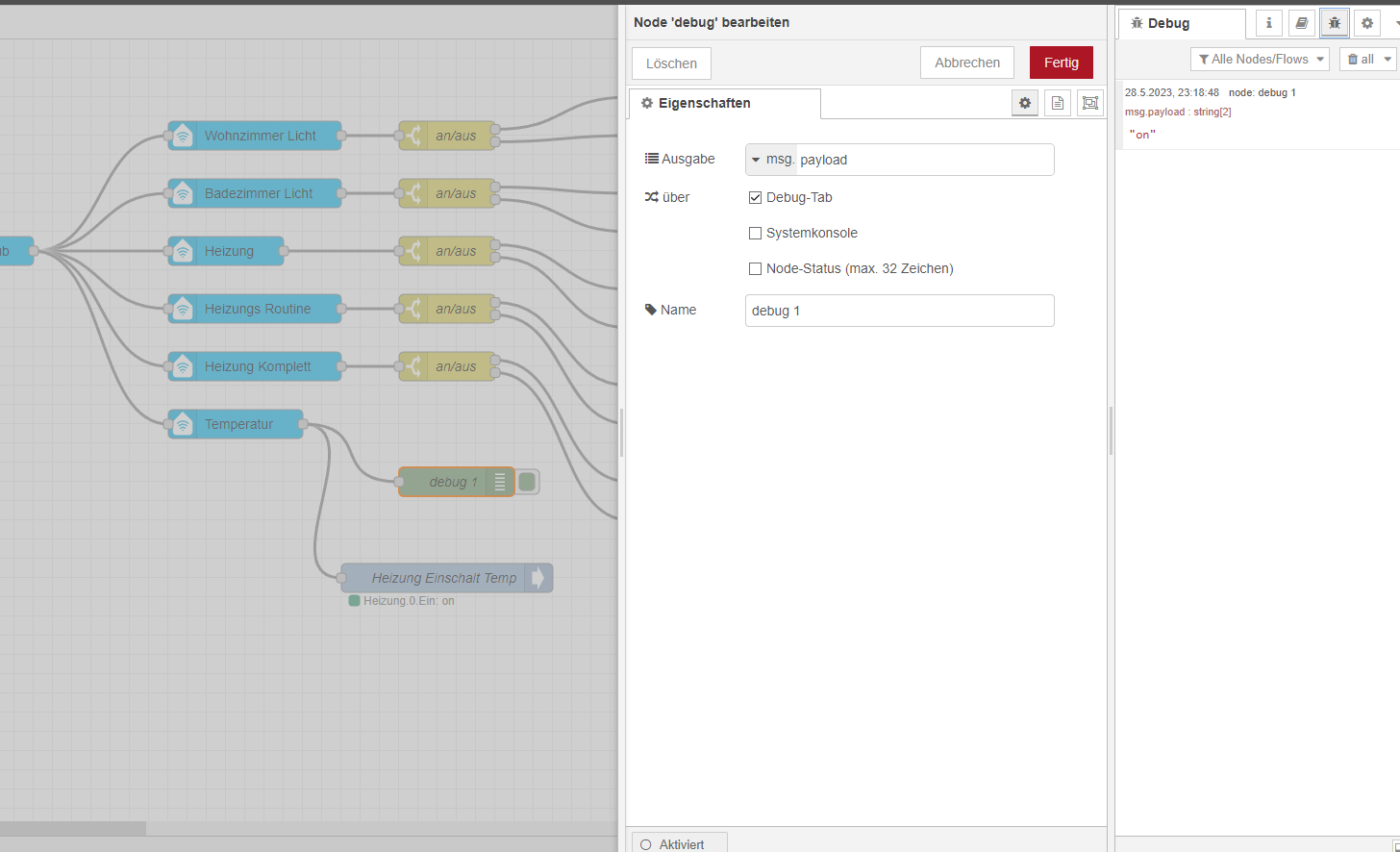This screenshot has height=852, width=1400.
Task: Click the Temperatur node icon
Action: click(183, 424)
